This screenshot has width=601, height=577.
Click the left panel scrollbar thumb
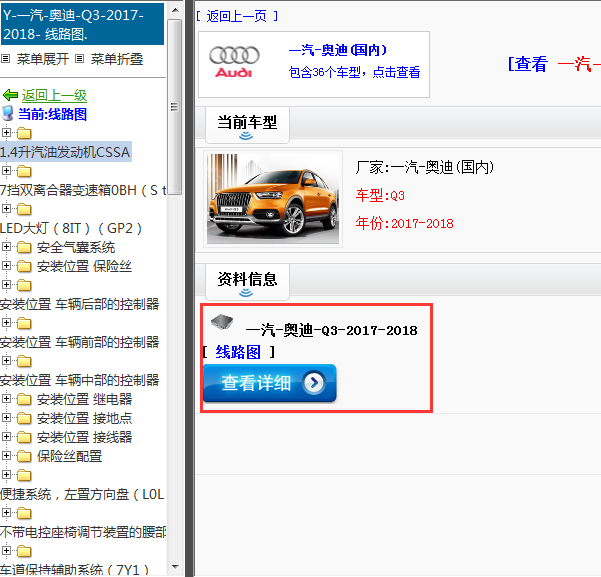coord(175,107)
